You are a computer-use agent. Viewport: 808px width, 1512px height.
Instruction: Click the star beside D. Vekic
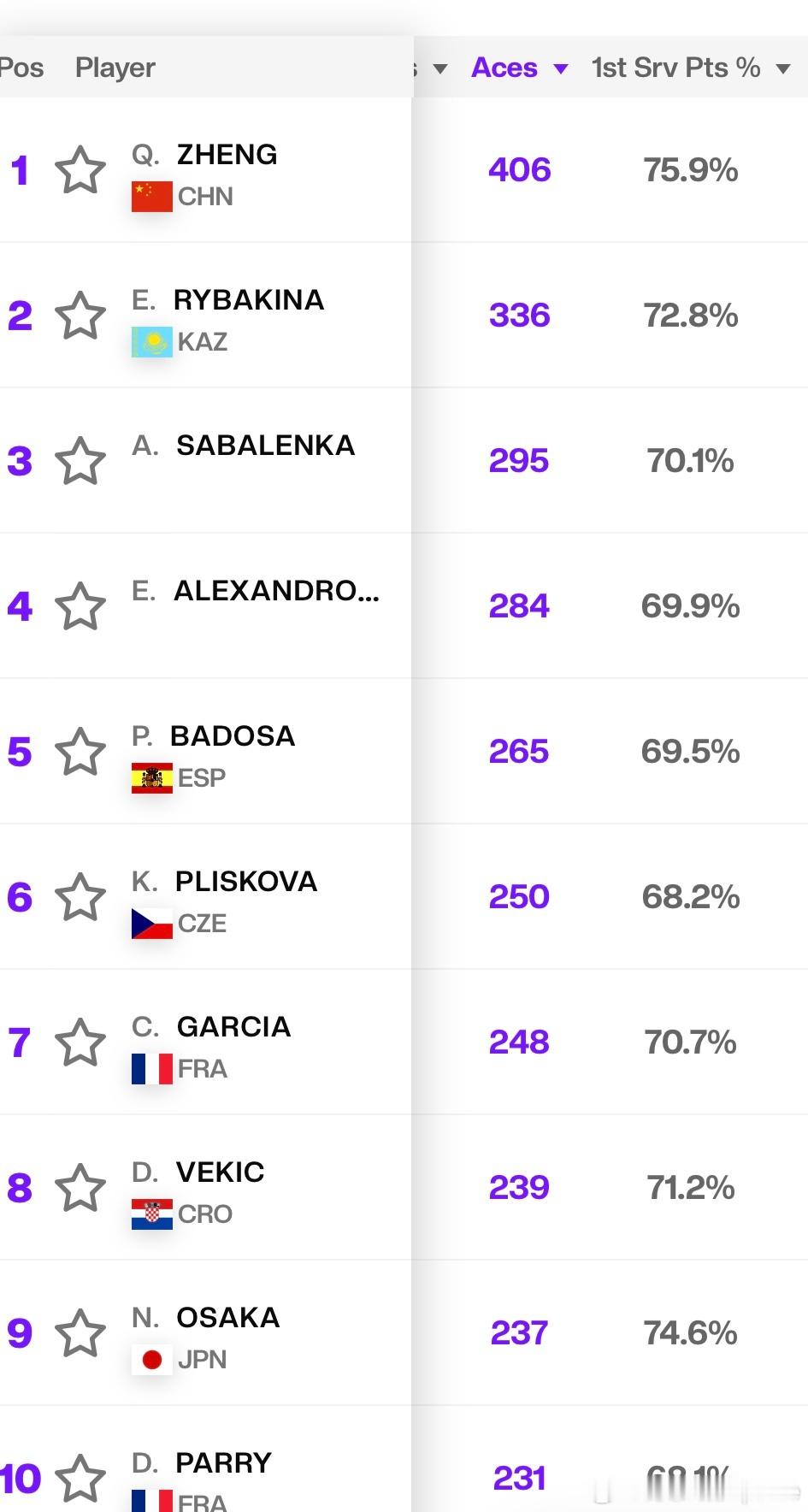click(80, 1187)
